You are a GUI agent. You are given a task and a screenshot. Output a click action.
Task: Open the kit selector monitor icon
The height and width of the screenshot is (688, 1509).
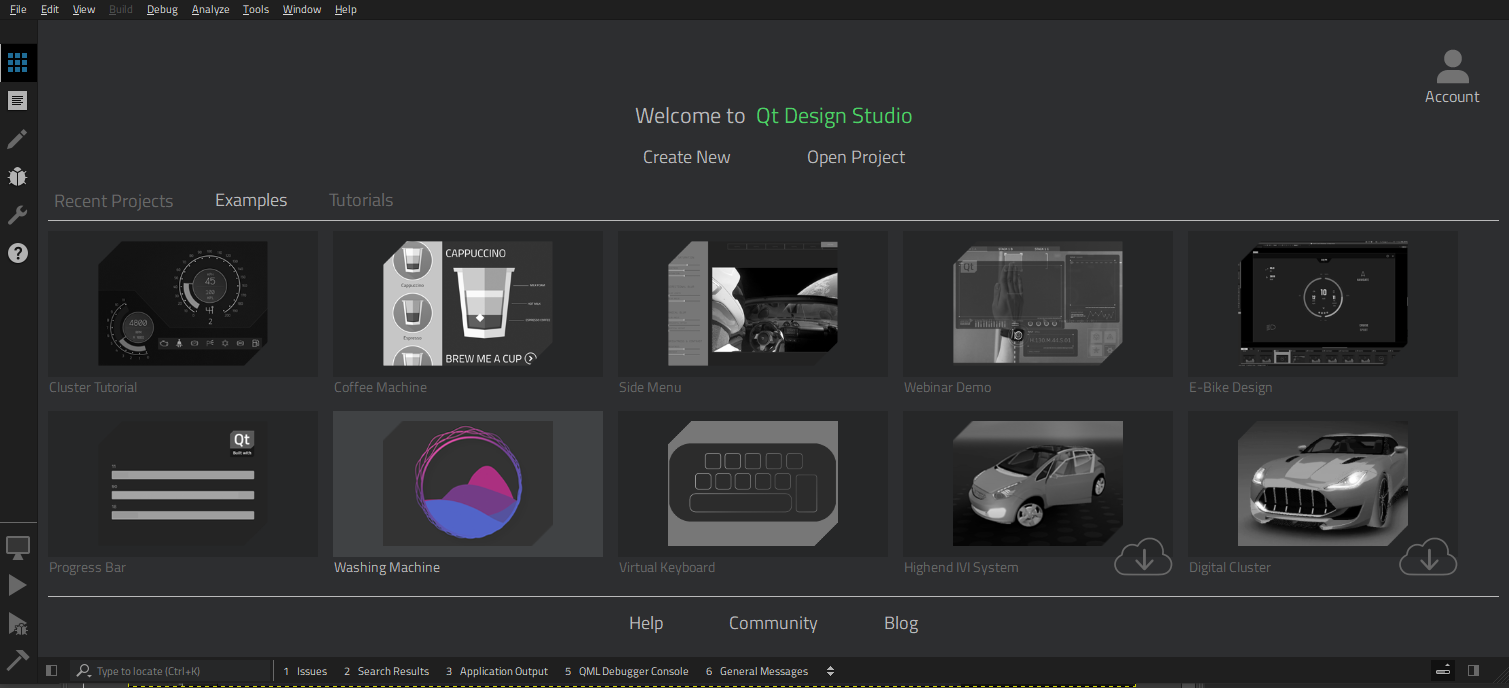17,547
